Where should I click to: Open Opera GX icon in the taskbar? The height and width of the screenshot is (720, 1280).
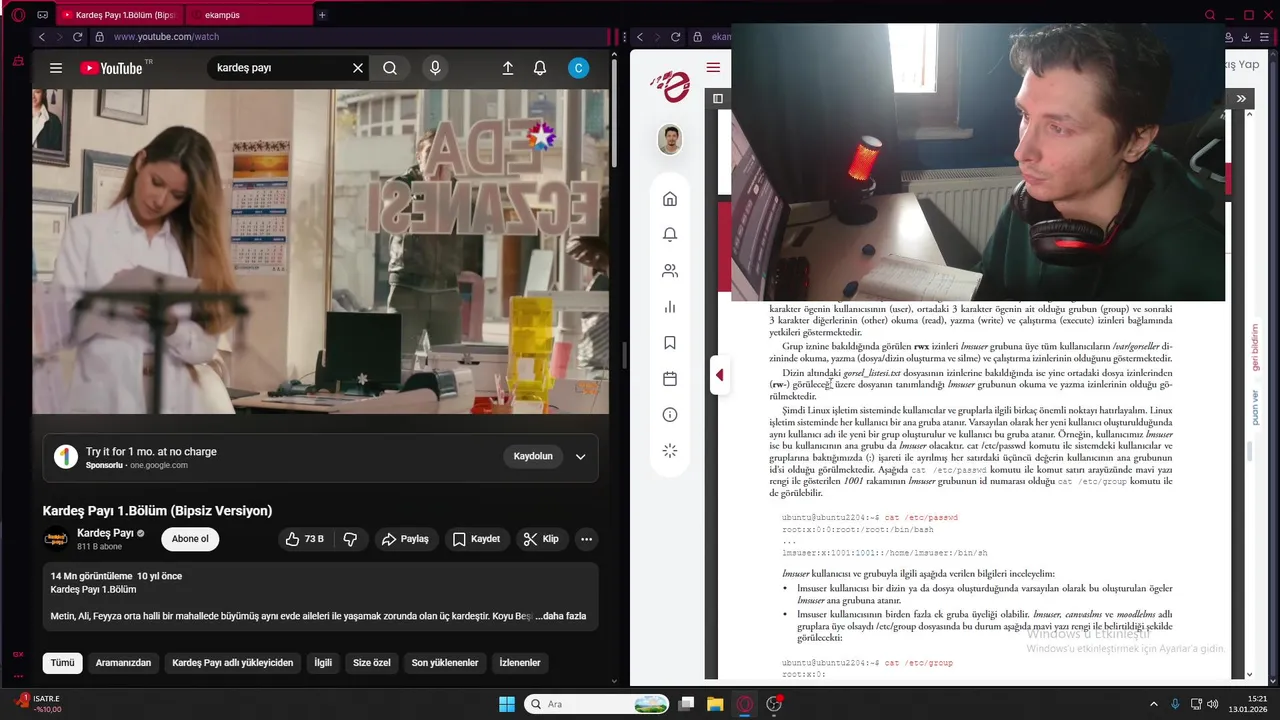(744, 704)
